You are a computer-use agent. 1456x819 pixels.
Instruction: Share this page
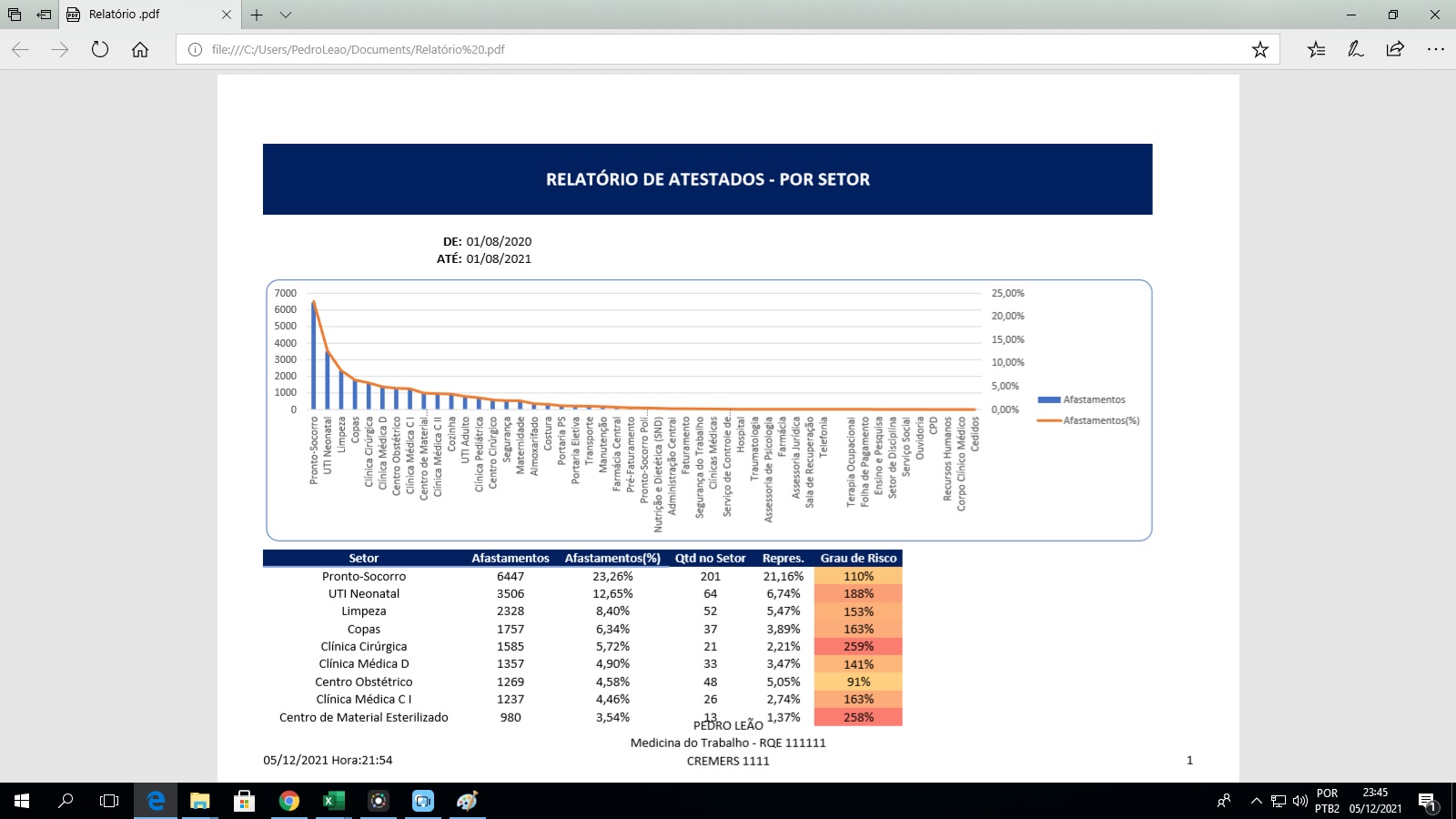pos(1395,49)
